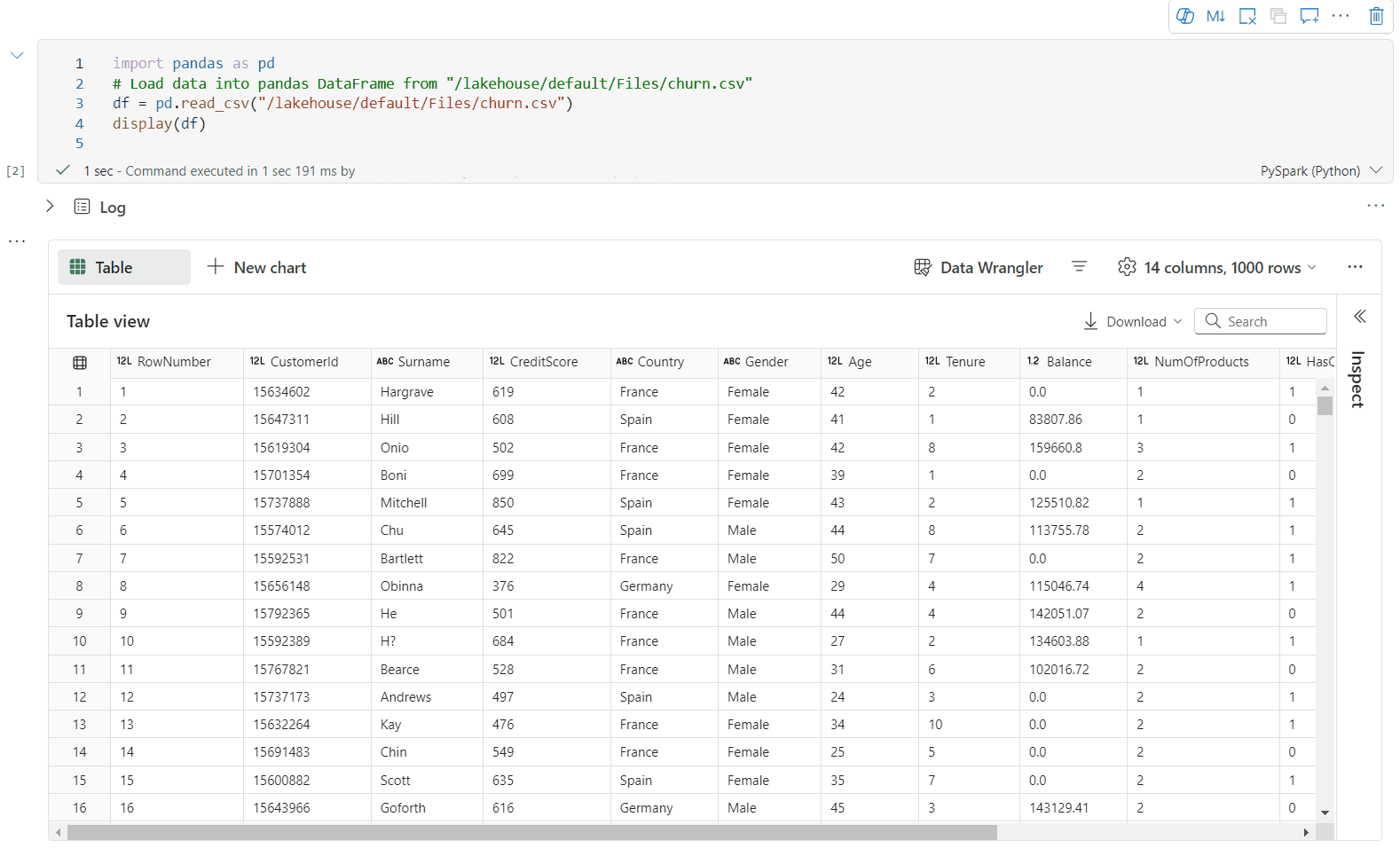Click the Tenure column header

tap(969, 362)
